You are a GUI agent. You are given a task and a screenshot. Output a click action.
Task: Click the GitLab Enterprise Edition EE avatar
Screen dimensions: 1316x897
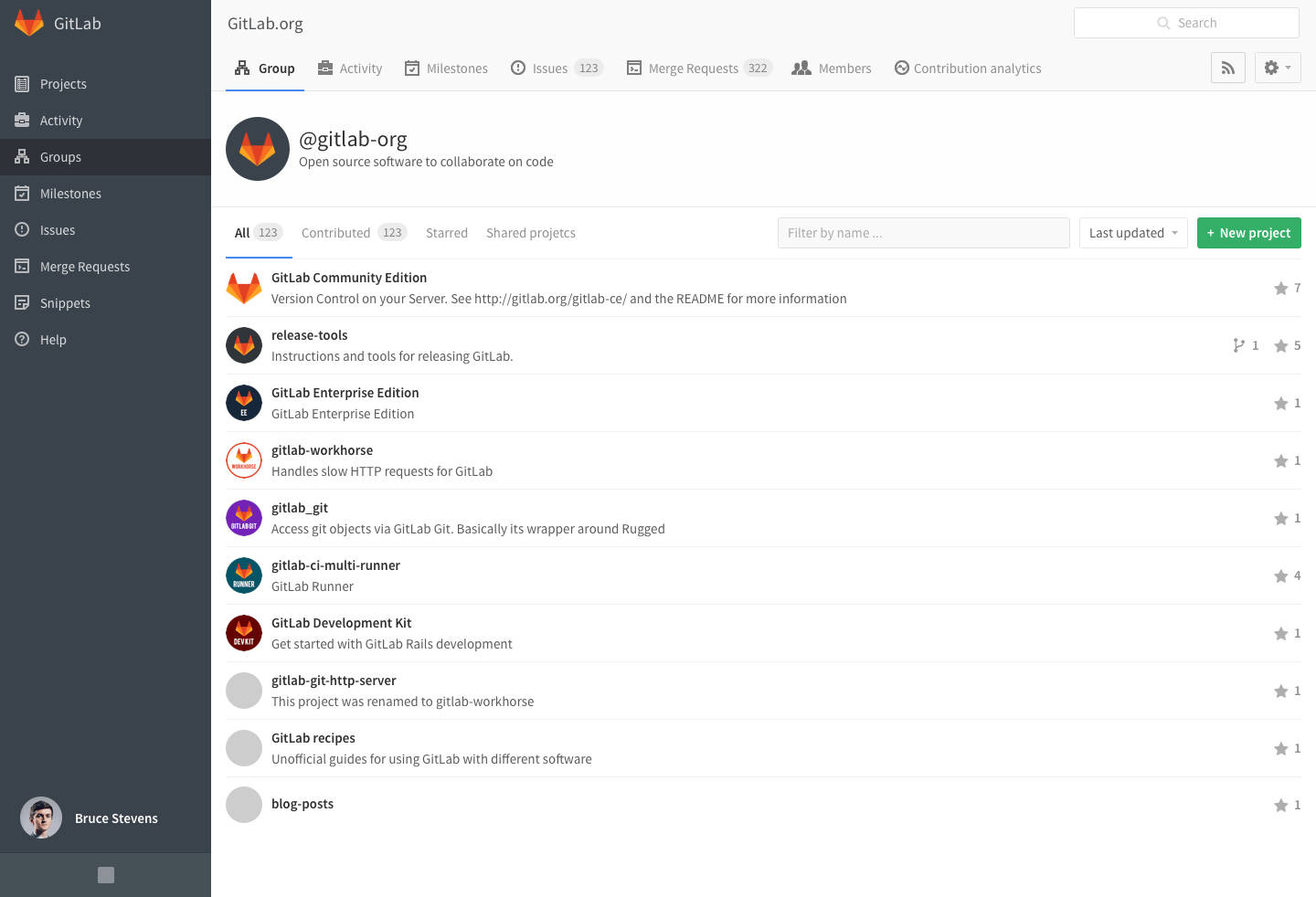coord(244,403)
